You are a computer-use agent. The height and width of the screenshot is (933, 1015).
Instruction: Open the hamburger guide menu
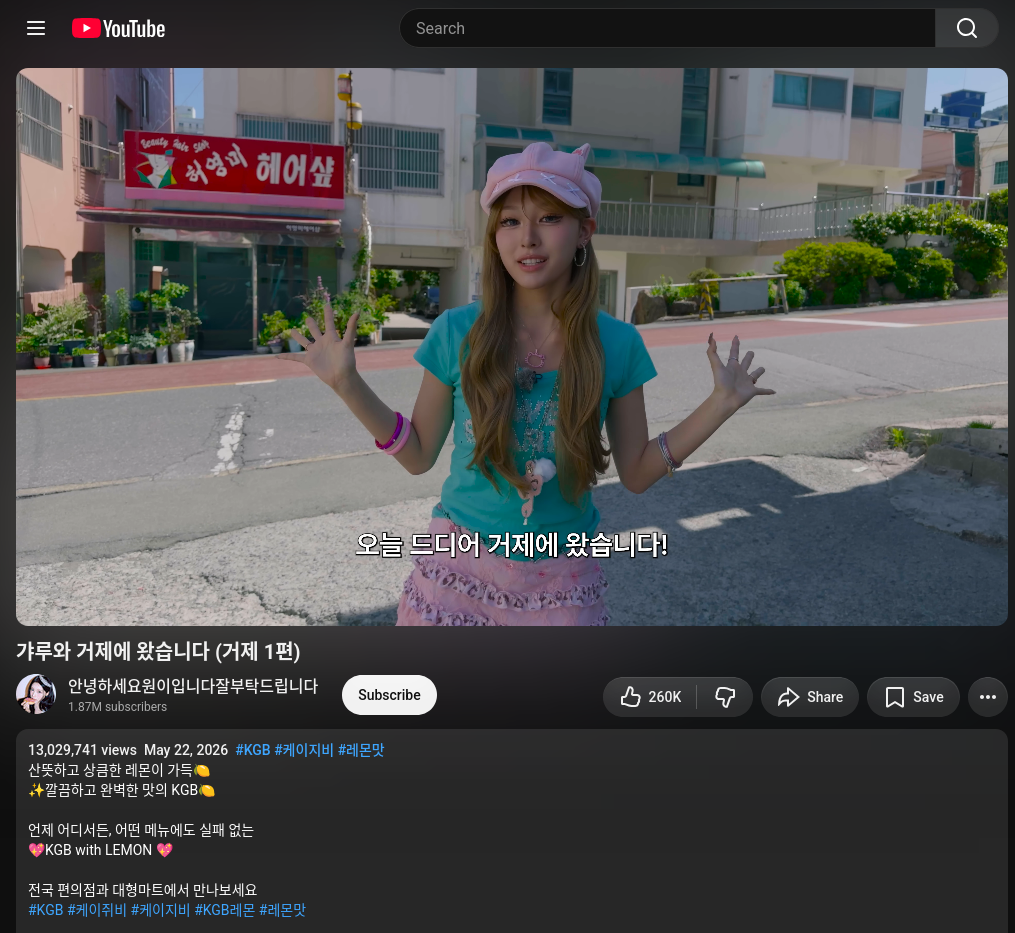[36, 28]
